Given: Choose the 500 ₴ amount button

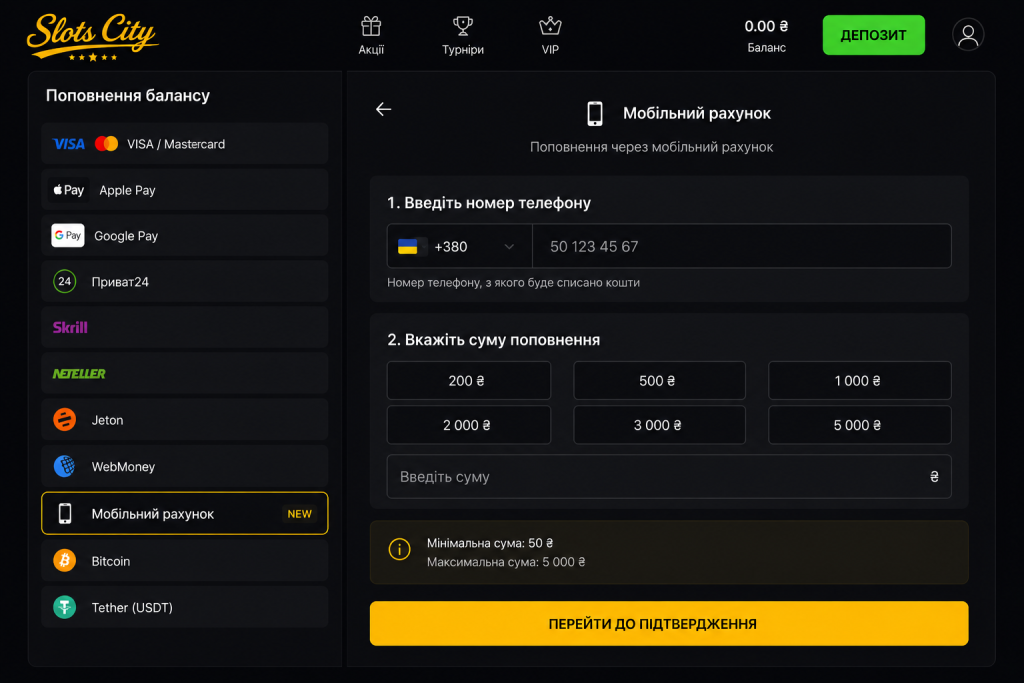Looking at the screenshot, I should coord(660,381).
